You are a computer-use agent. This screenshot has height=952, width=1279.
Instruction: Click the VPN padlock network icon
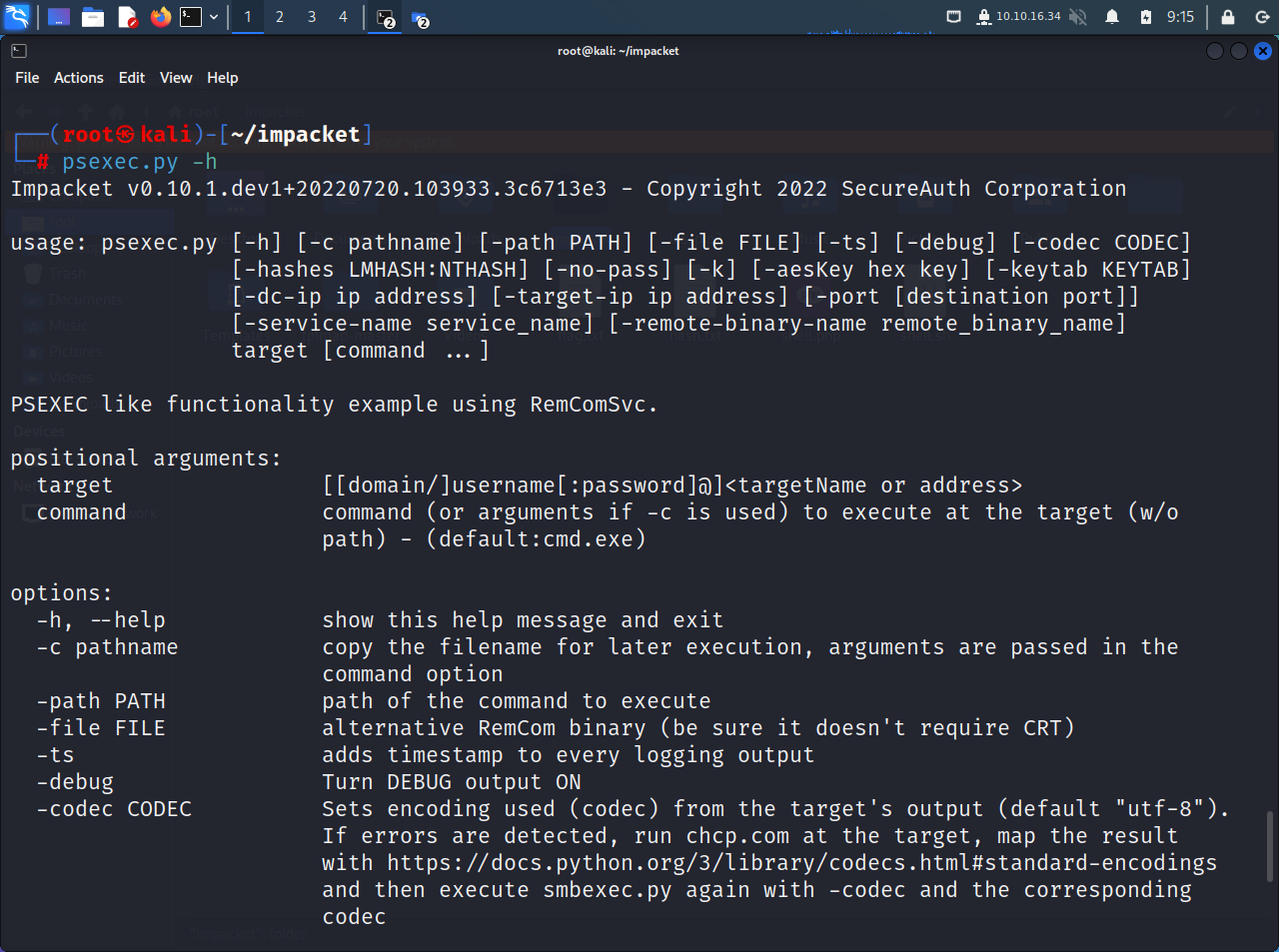coord(983,17)
